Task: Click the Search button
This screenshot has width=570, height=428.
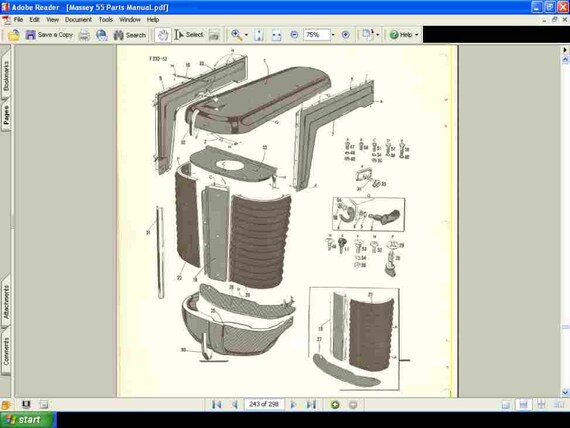Action: coord(129,35)
